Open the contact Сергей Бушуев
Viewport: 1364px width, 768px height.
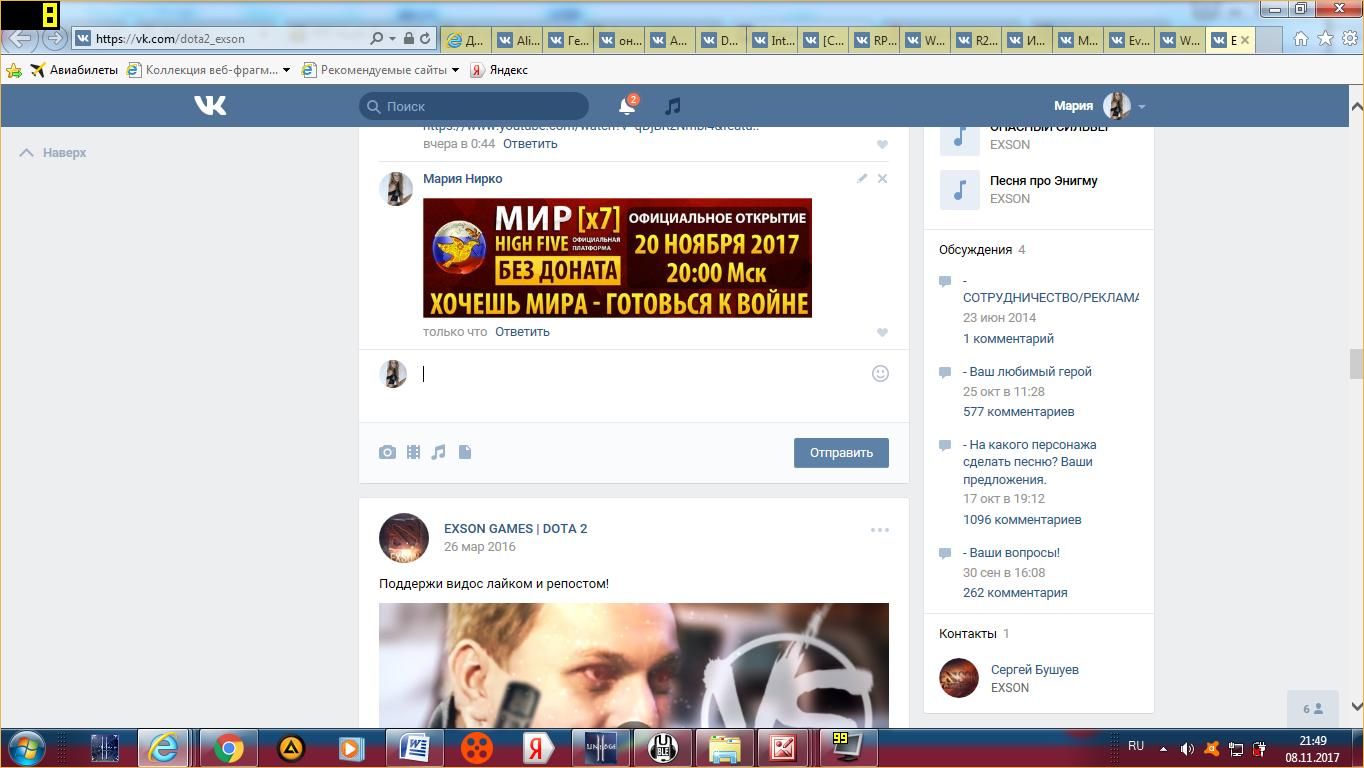[1035, 669]
